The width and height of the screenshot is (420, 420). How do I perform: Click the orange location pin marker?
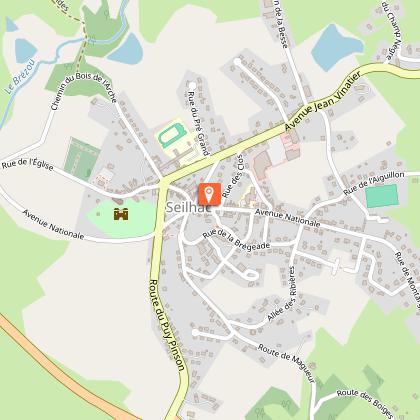click(210, 194)
